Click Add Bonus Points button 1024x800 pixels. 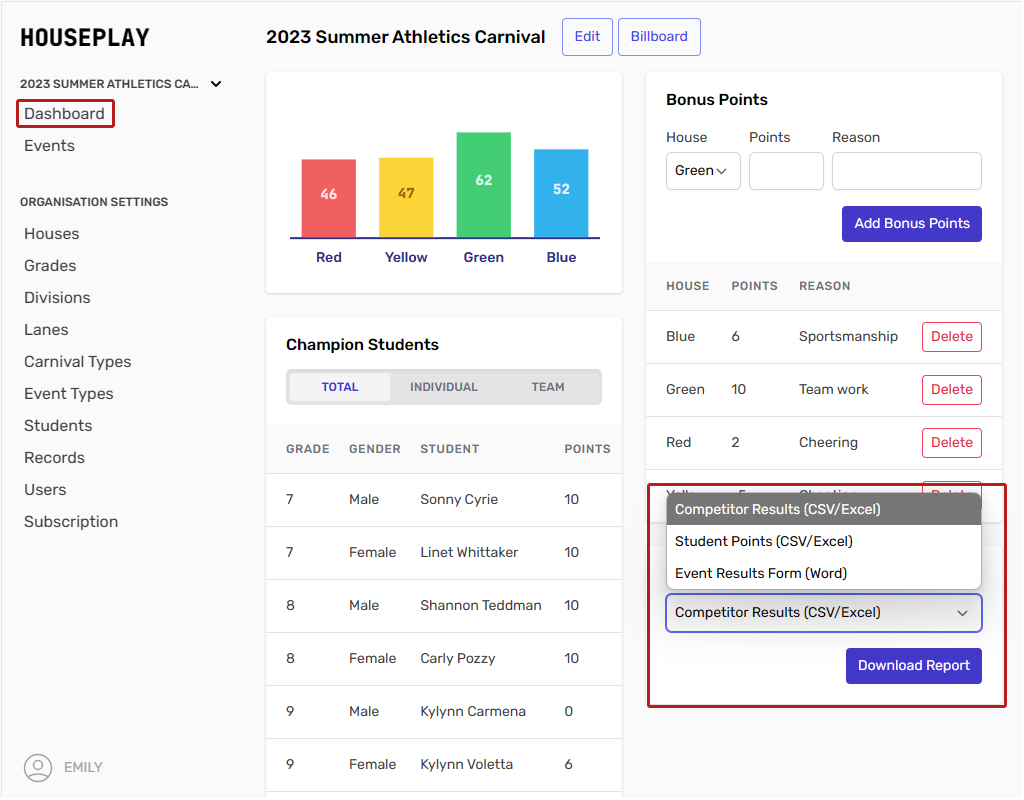click(911, 224)
